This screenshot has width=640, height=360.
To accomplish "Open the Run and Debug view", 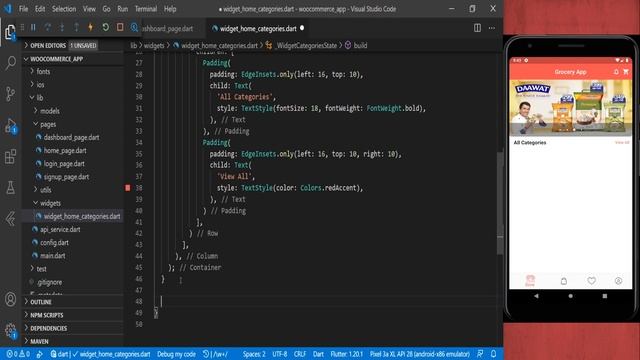I will tap(10, 125).
